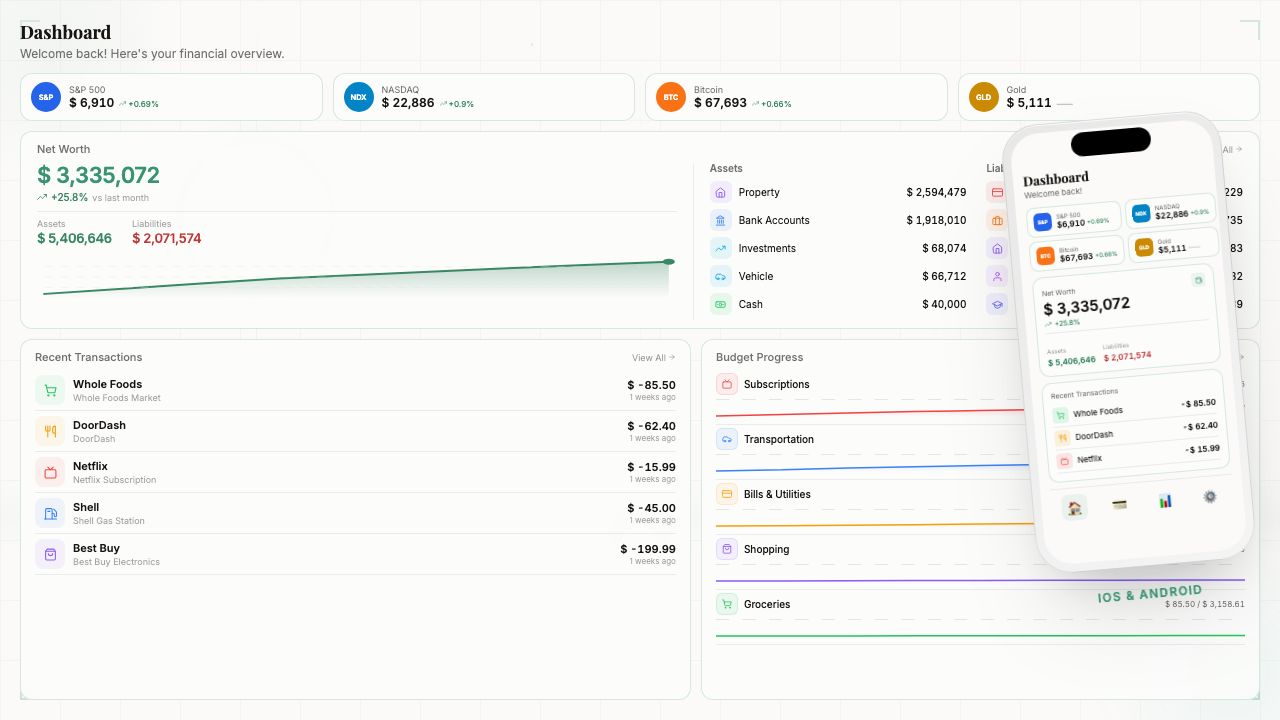Tap the bar chart tab in phone mockup
Image resolution: width=1280 pixels, height=720 pixels.
1165,500
